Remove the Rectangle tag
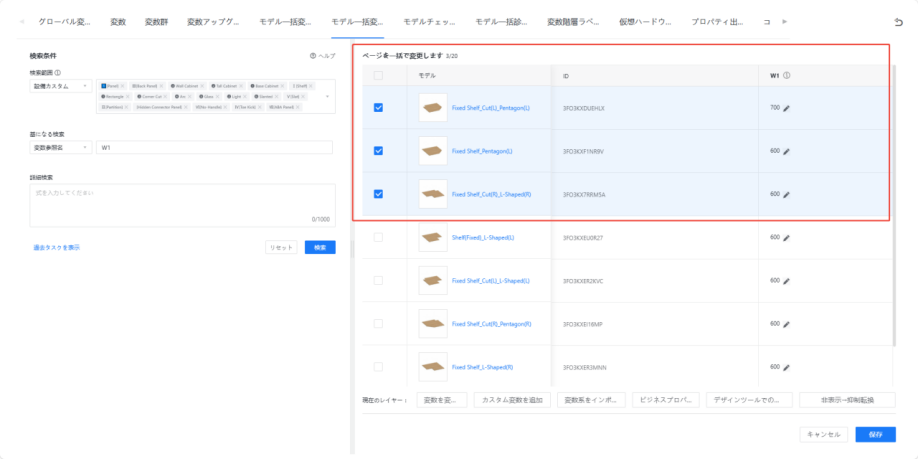This screenshot has width=919, height=460. coord(128,97)
